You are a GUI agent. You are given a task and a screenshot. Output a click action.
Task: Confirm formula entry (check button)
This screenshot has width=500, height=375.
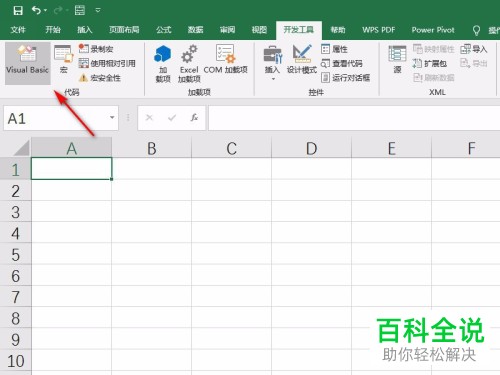[172, 117]
